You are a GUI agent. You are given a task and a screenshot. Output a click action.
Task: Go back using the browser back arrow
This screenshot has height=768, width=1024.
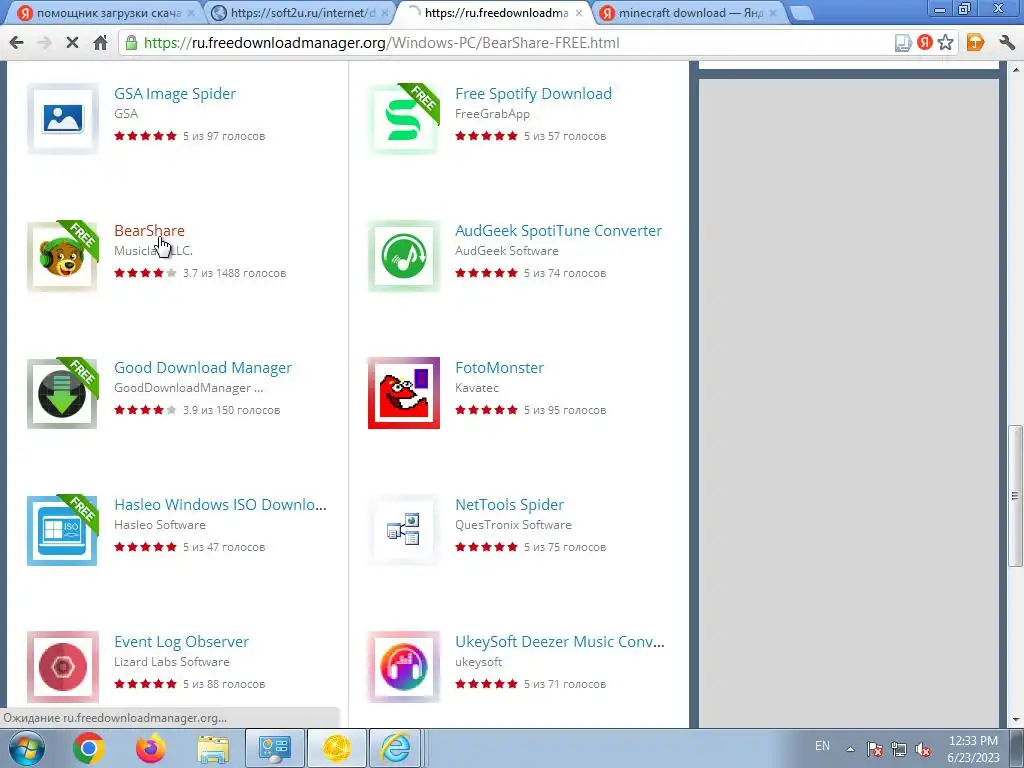click(x=17, y=43)
